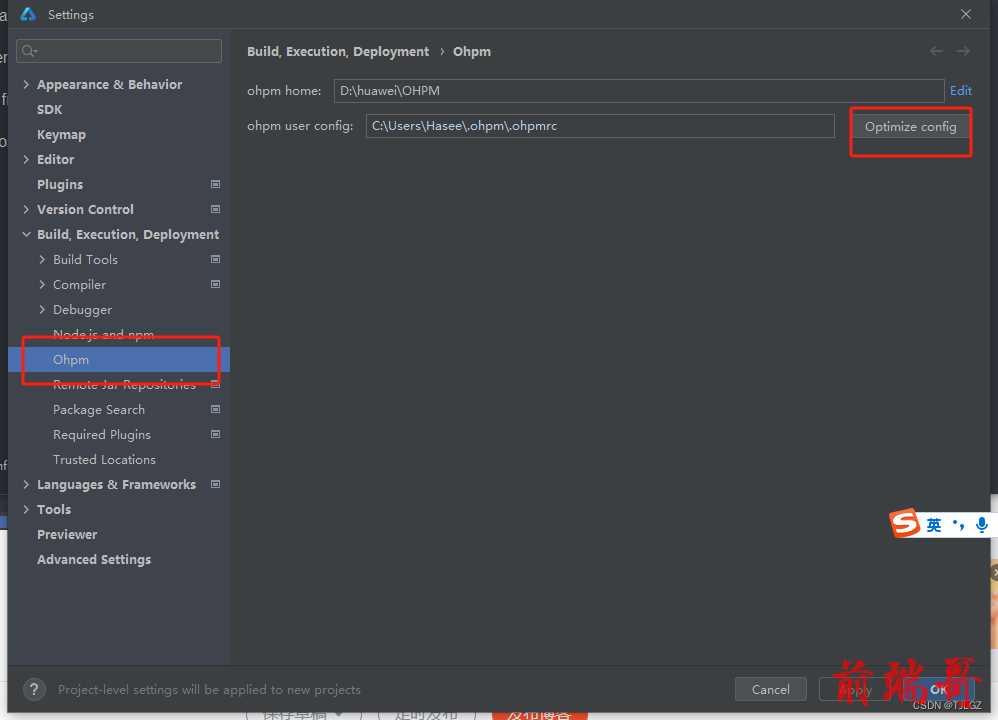
Task: Open Trusted Locations settings
Action: tap(104, 460)
